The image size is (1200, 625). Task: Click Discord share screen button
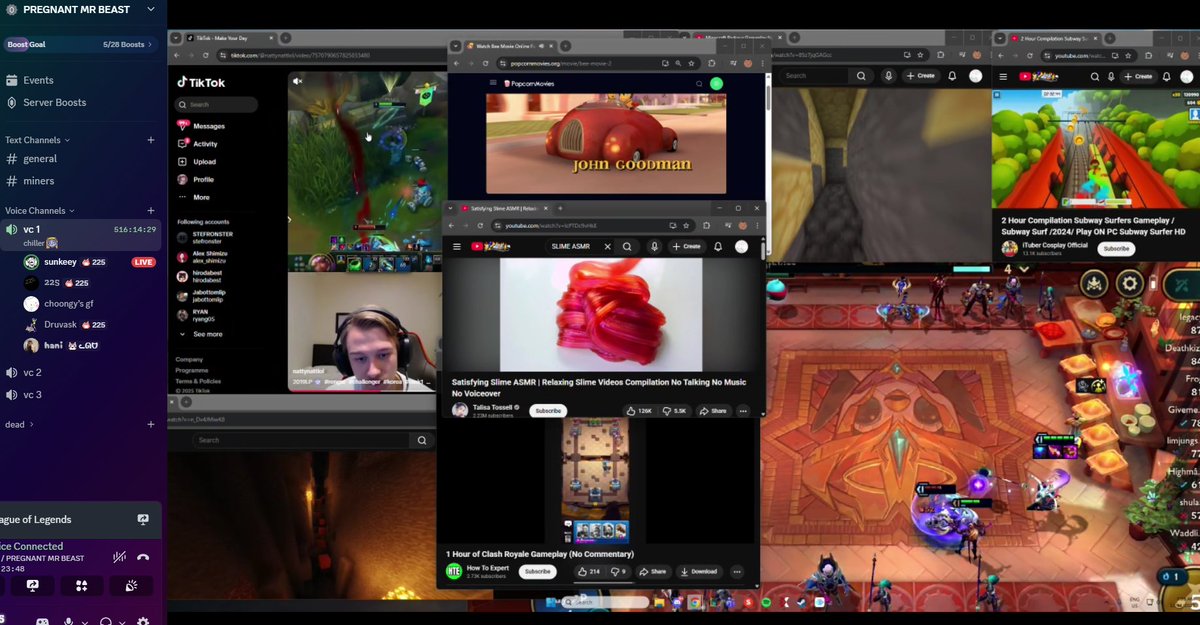point(32,586)
